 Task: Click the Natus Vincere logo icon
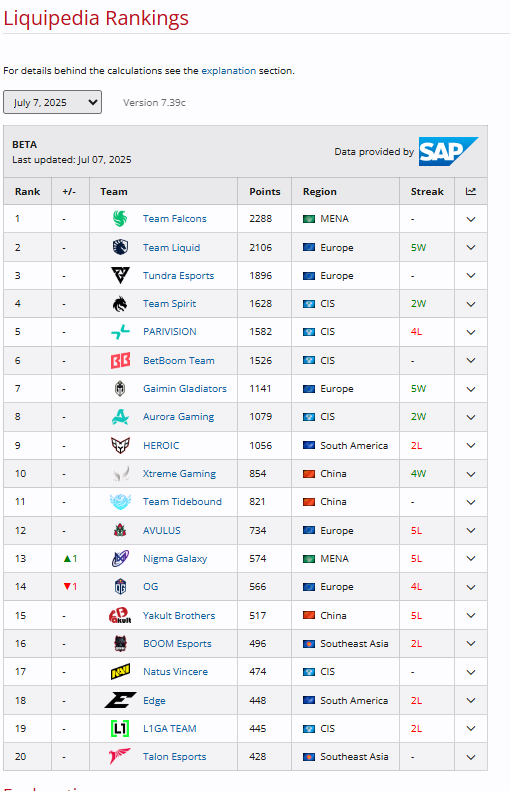pyautogui.click(x=120, y=672)
